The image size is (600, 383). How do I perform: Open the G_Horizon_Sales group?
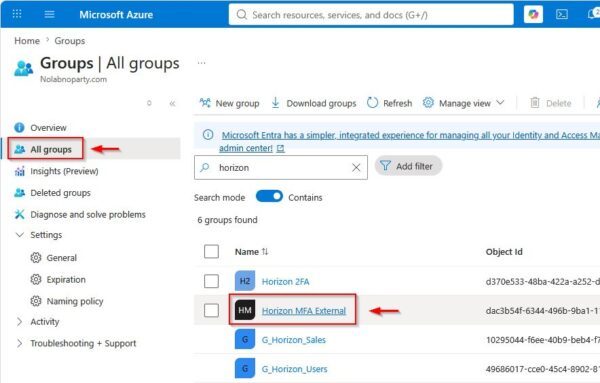pyautogui.click(x=293, y=340)
